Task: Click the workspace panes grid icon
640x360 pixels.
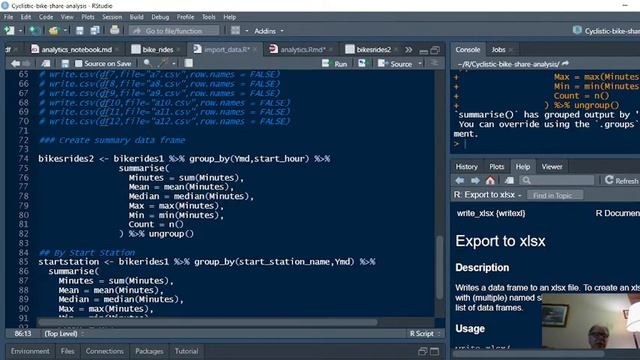Action: pos(236,31)
